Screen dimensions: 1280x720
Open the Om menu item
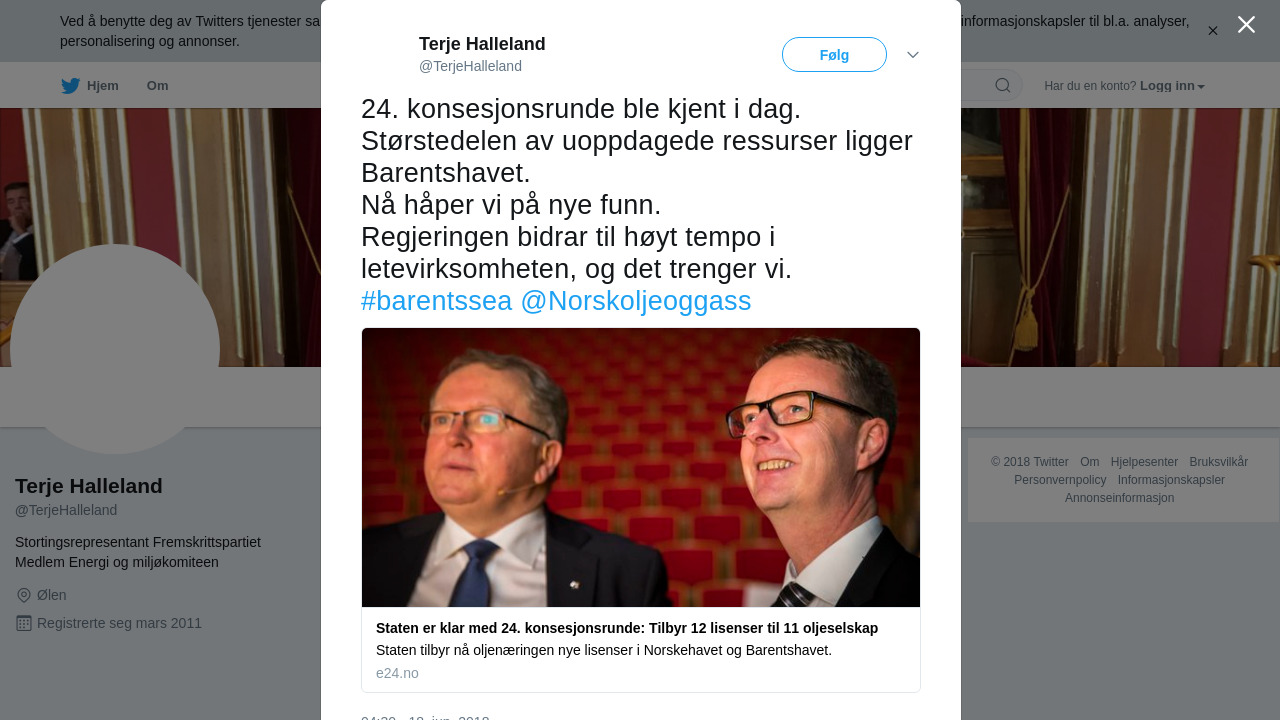[157, 86]
